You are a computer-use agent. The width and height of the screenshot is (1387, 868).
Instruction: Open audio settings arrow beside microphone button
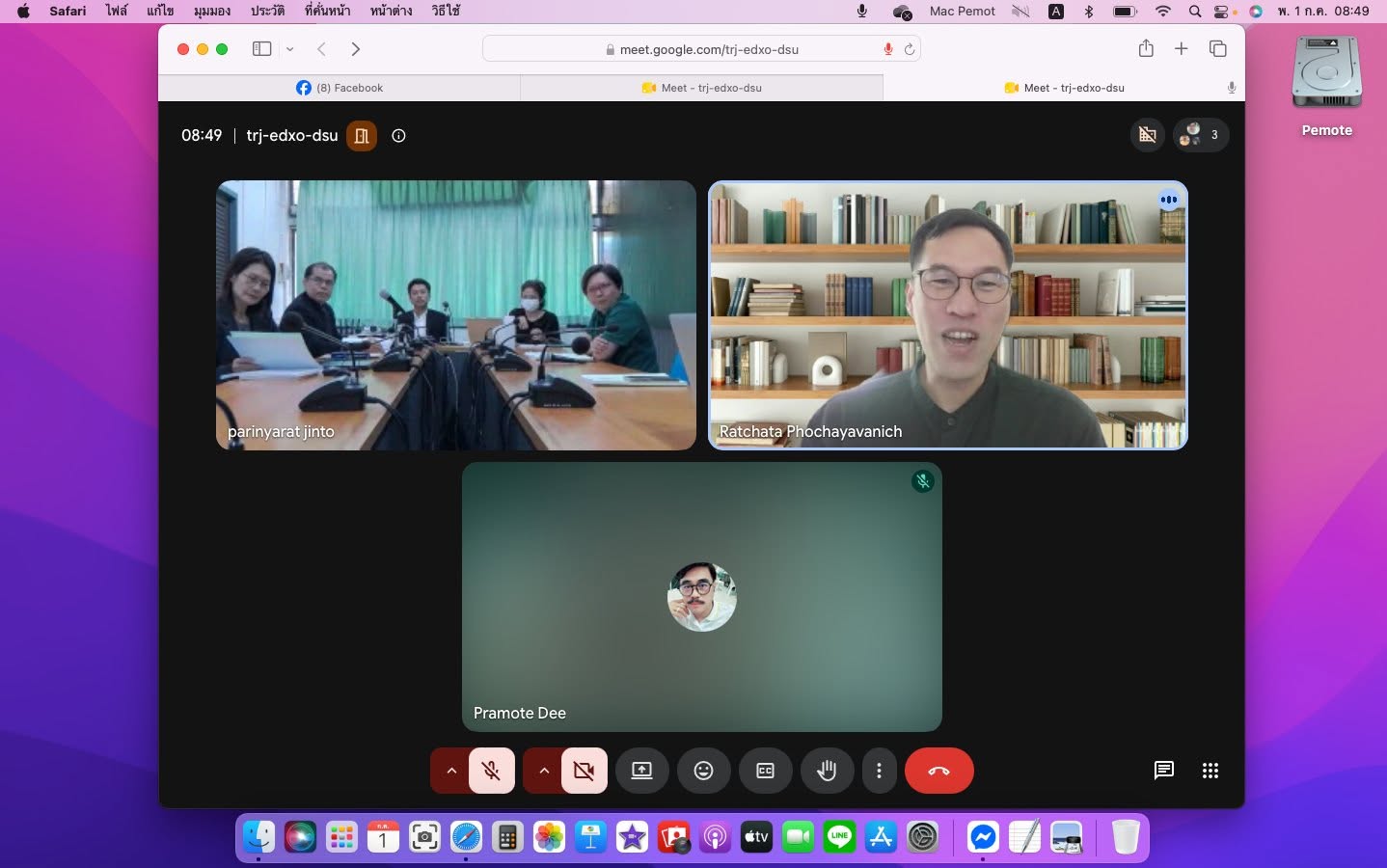450,771
